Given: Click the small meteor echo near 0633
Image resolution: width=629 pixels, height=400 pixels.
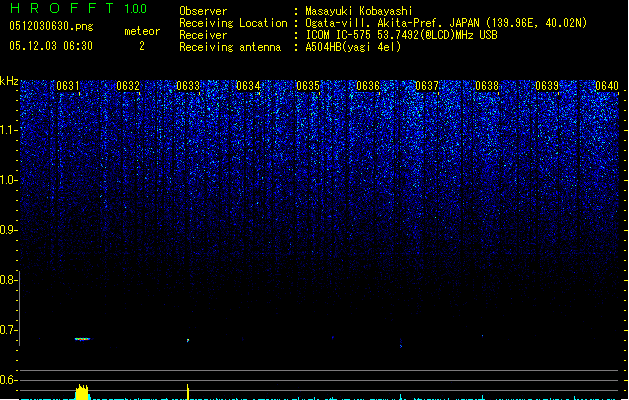Looking at the screenshot, I should (188, 341).
